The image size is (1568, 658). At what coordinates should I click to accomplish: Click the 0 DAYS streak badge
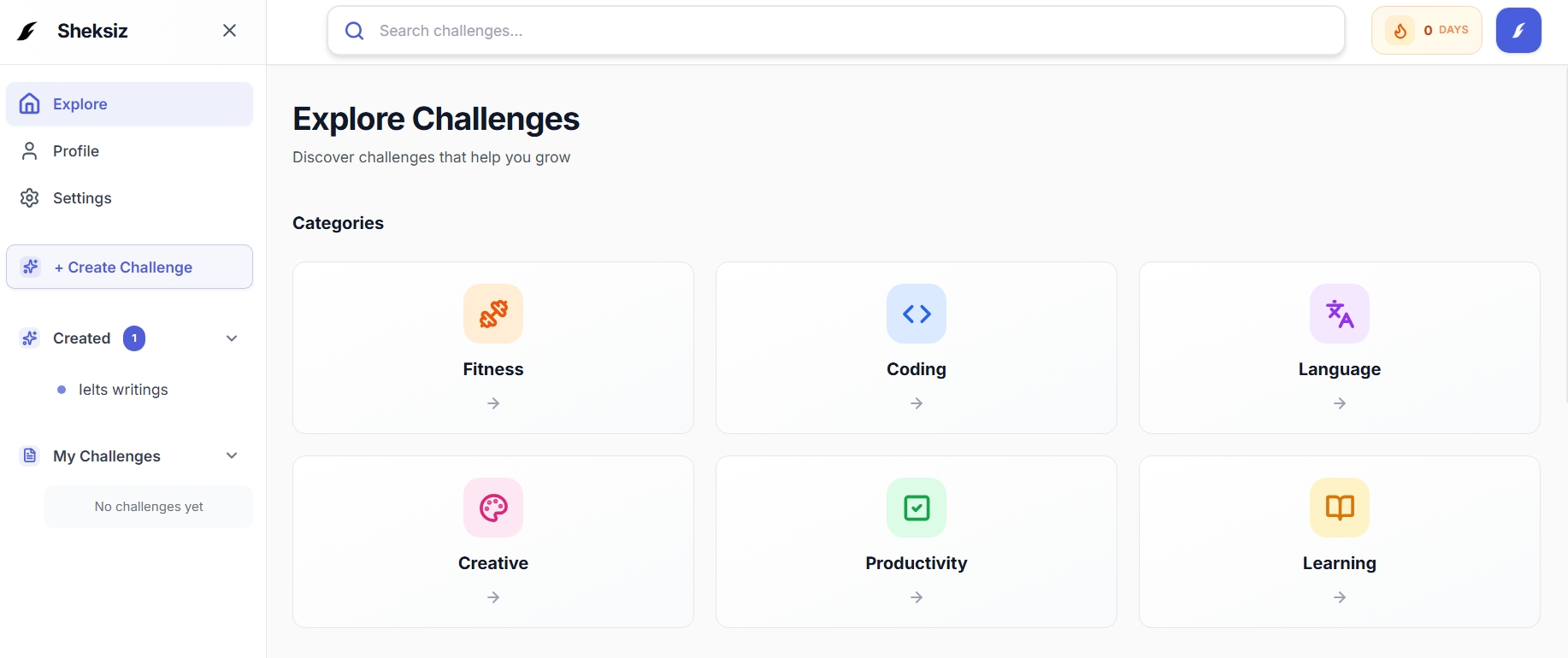pos(1445,31)
